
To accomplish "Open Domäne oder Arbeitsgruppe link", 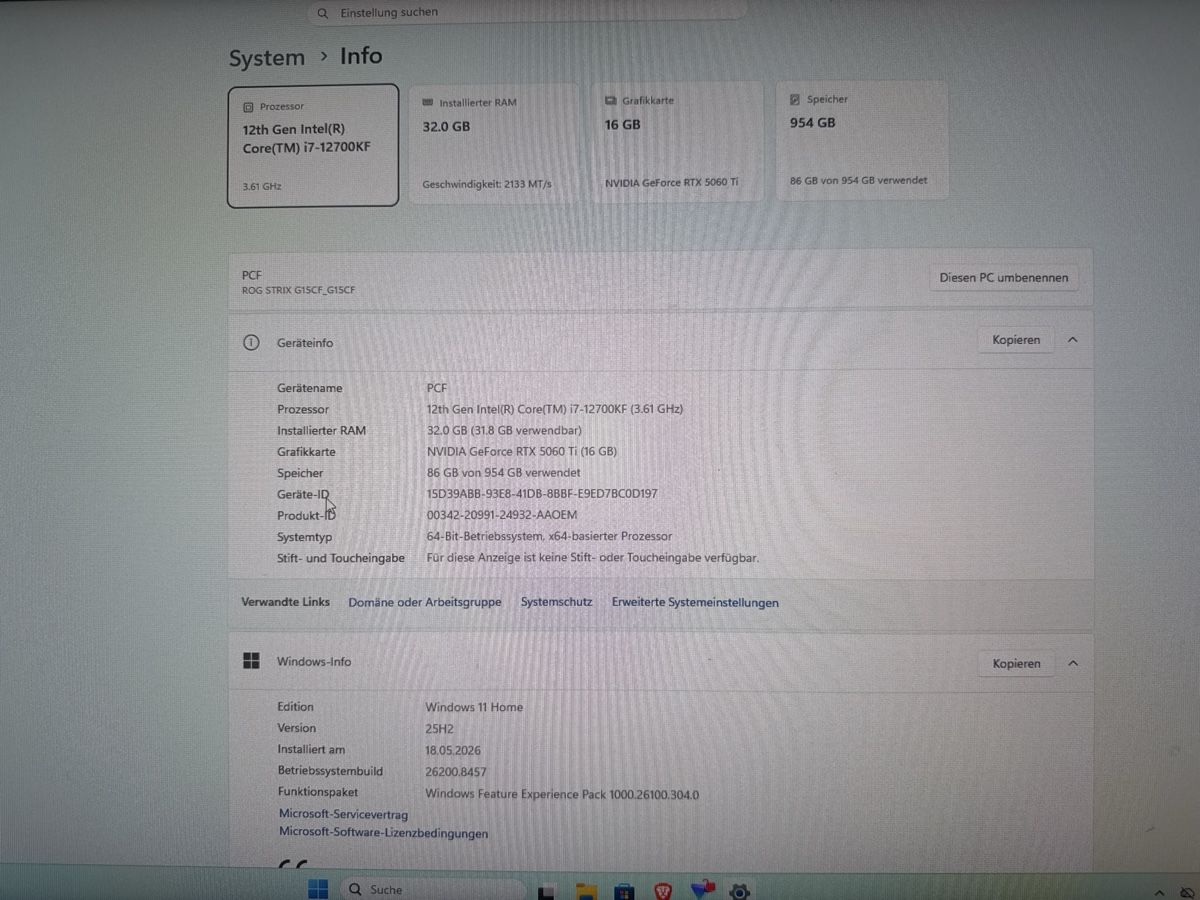I will tap(425, 603).
